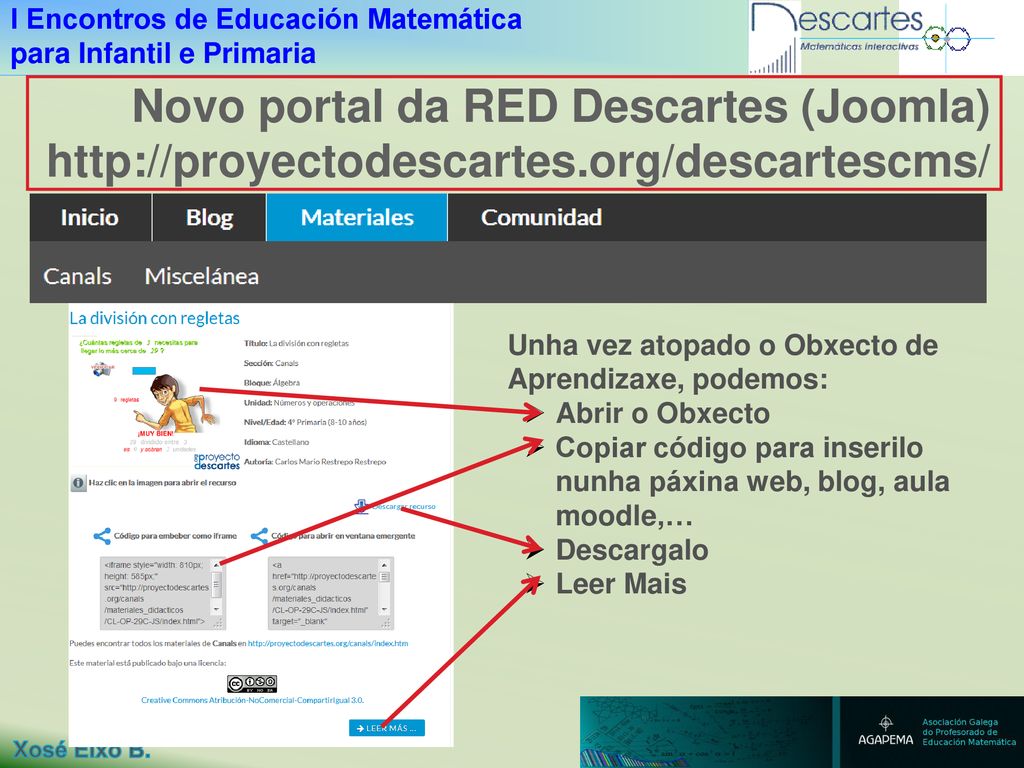The image size is (1024, 768).
Task: Click the portal URL proyectodescartes.org/descartescms/
Action: coord(518,162)
